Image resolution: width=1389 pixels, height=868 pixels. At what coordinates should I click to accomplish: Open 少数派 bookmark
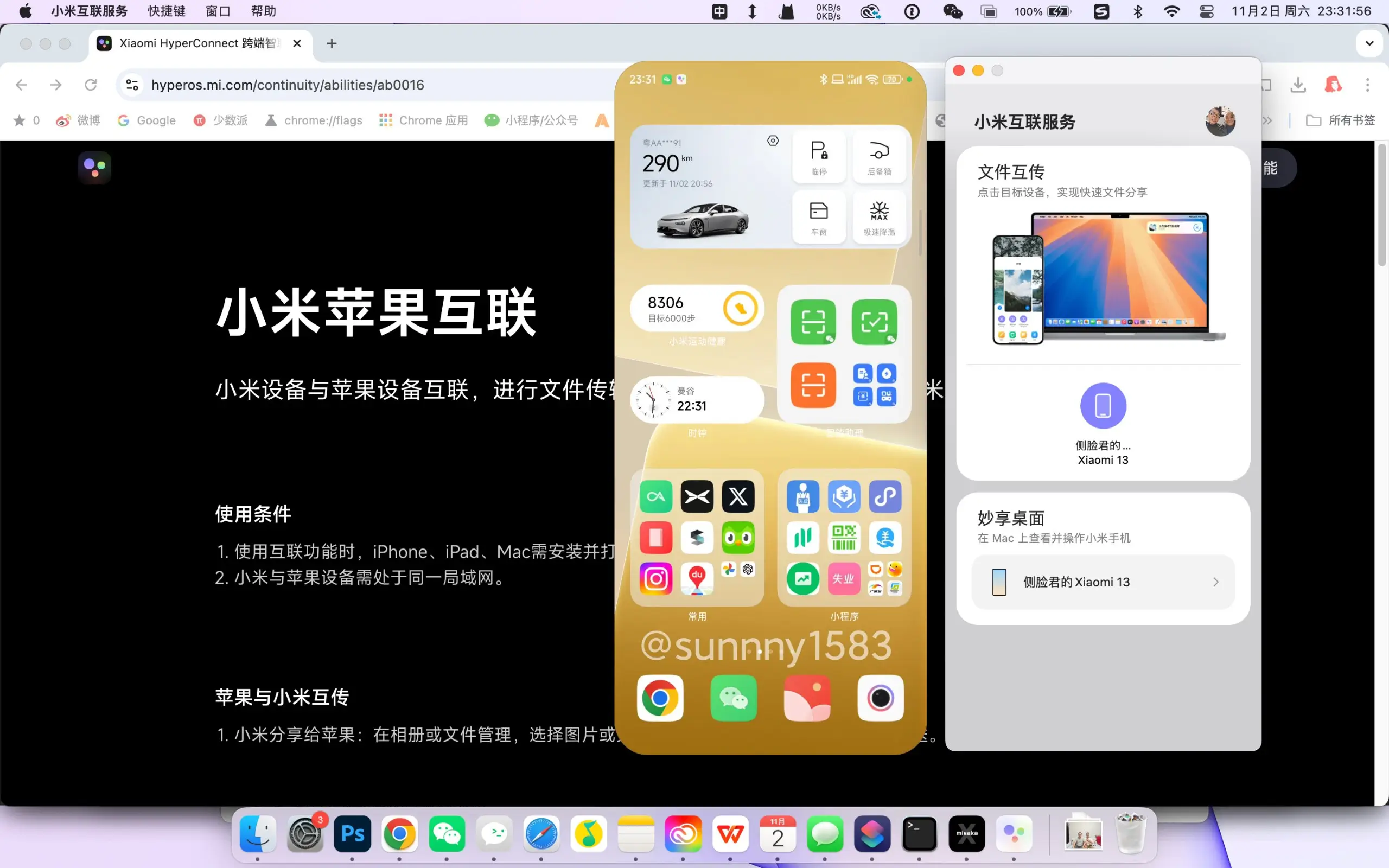[221, 120]
